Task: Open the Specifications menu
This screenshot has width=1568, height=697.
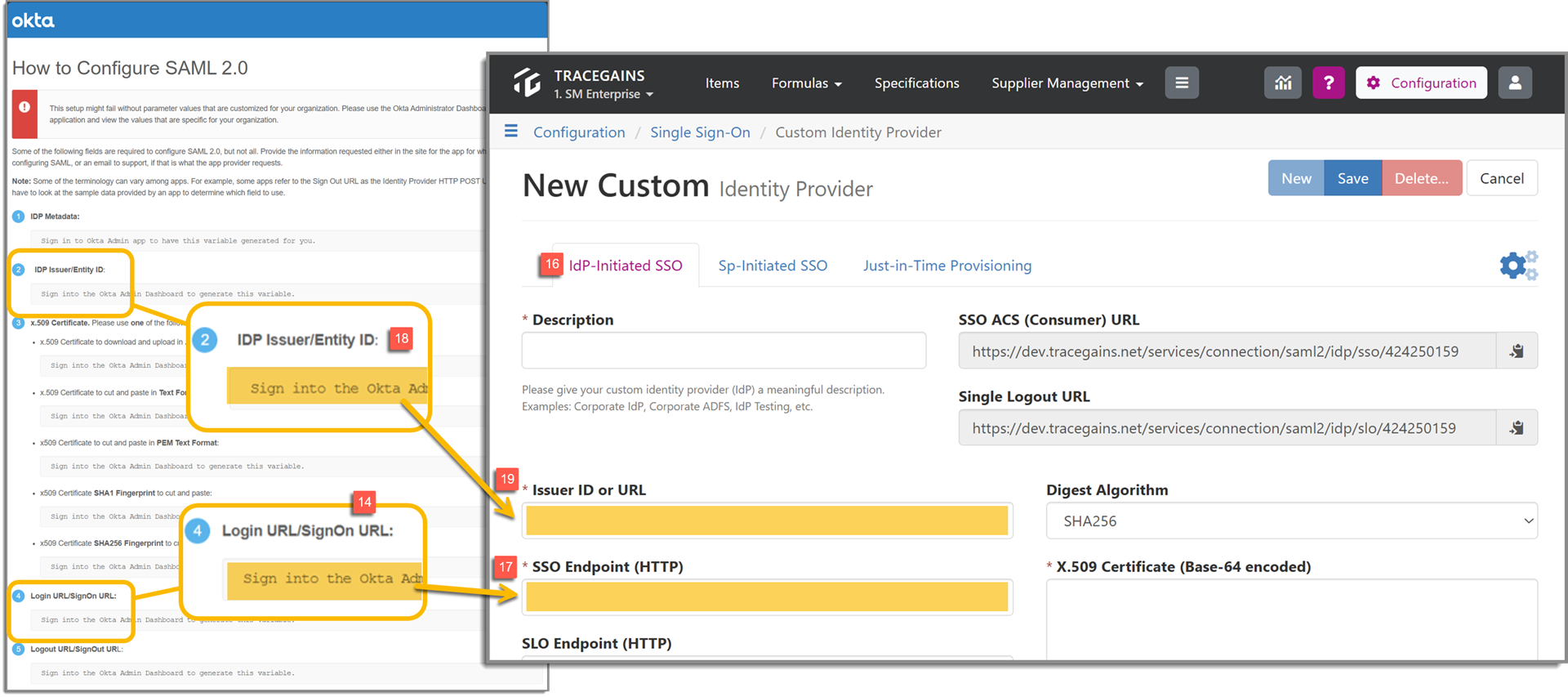Action: click(916, 83)
